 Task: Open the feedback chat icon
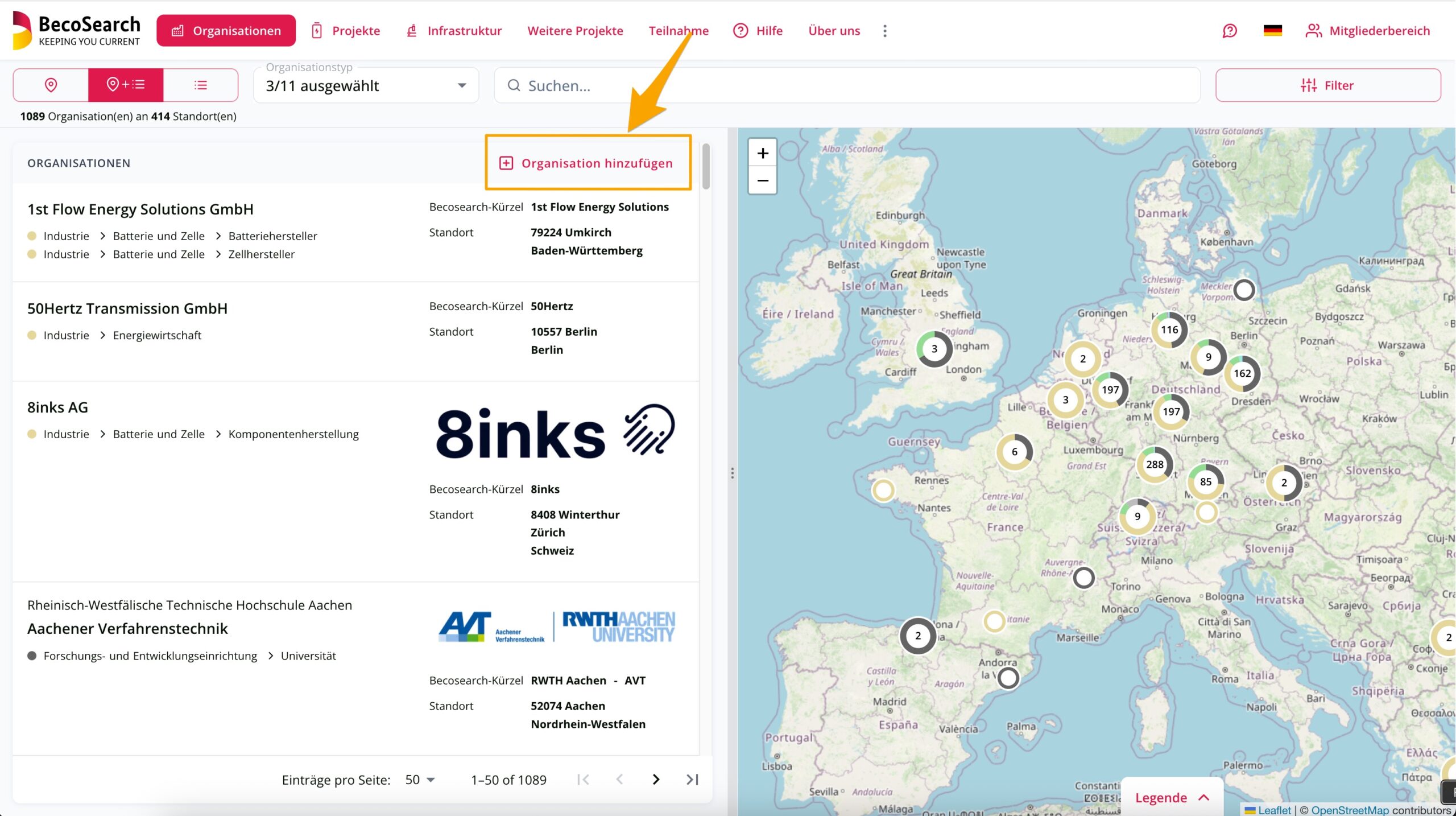tap(1229, 31)
